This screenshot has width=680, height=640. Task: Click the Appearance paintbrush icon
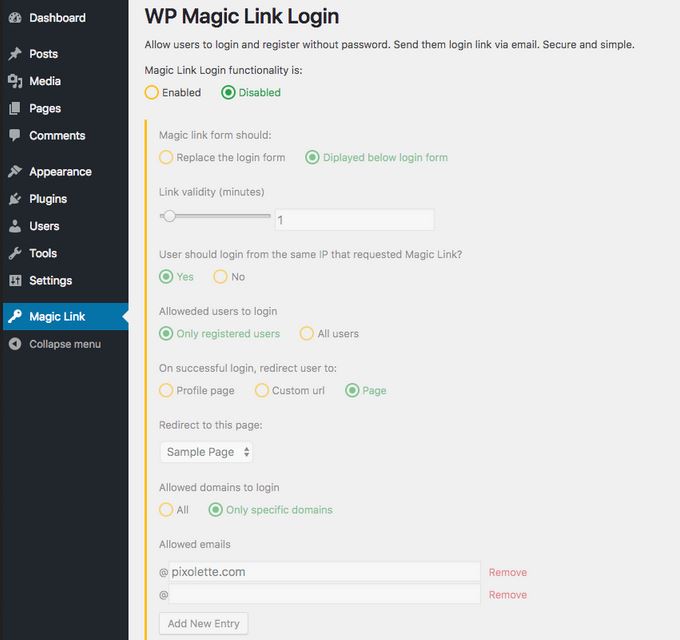15,172
